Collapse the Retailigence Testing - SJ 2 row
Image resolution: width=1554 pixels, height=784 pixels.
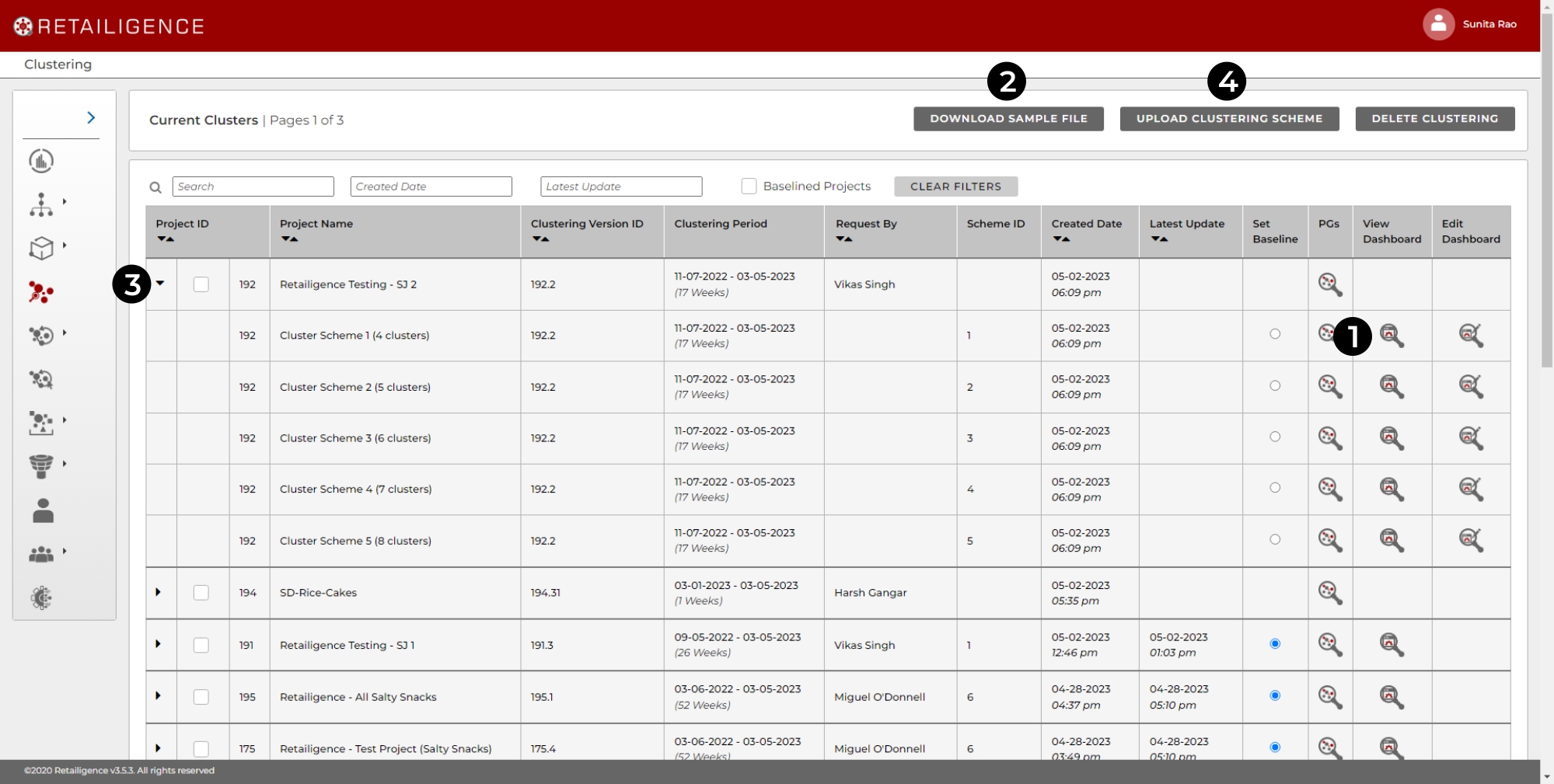[x=160, y=284]
